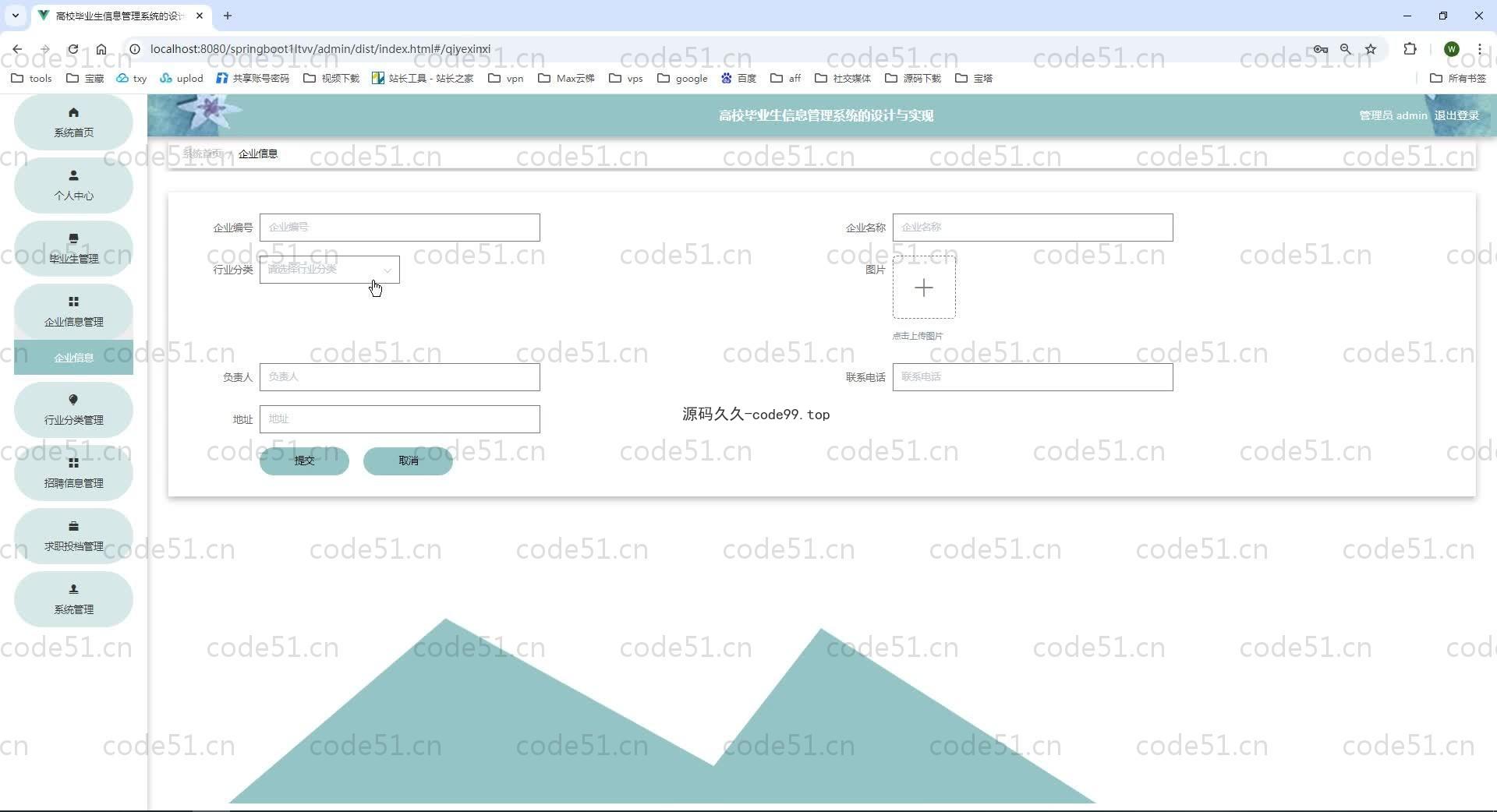
Task: Open the Max云梯 bookmark folder
Action: pyautogui.click(x=567, y=78)
